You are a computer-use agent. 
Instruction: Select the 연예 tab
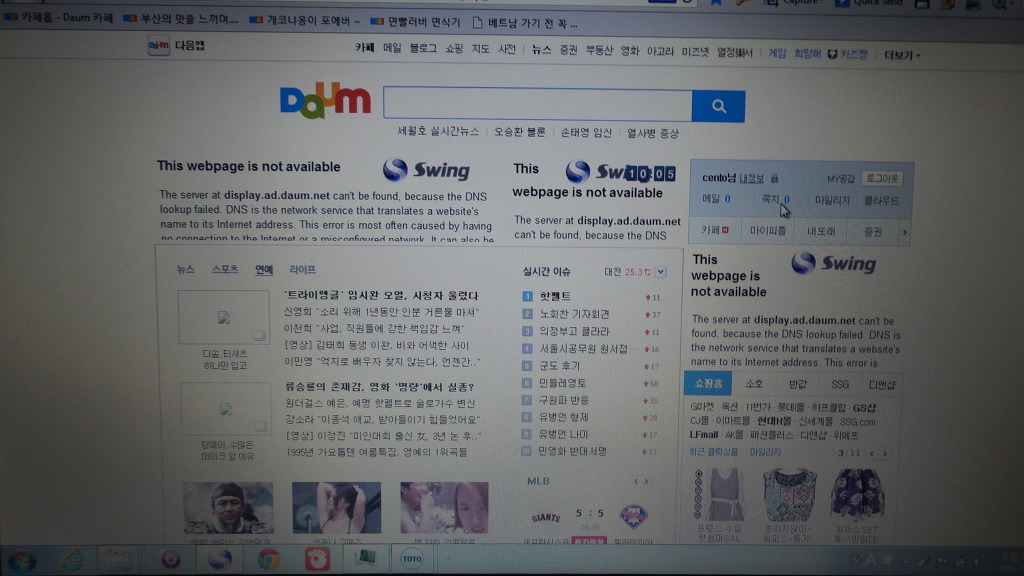tap(264, 269)
